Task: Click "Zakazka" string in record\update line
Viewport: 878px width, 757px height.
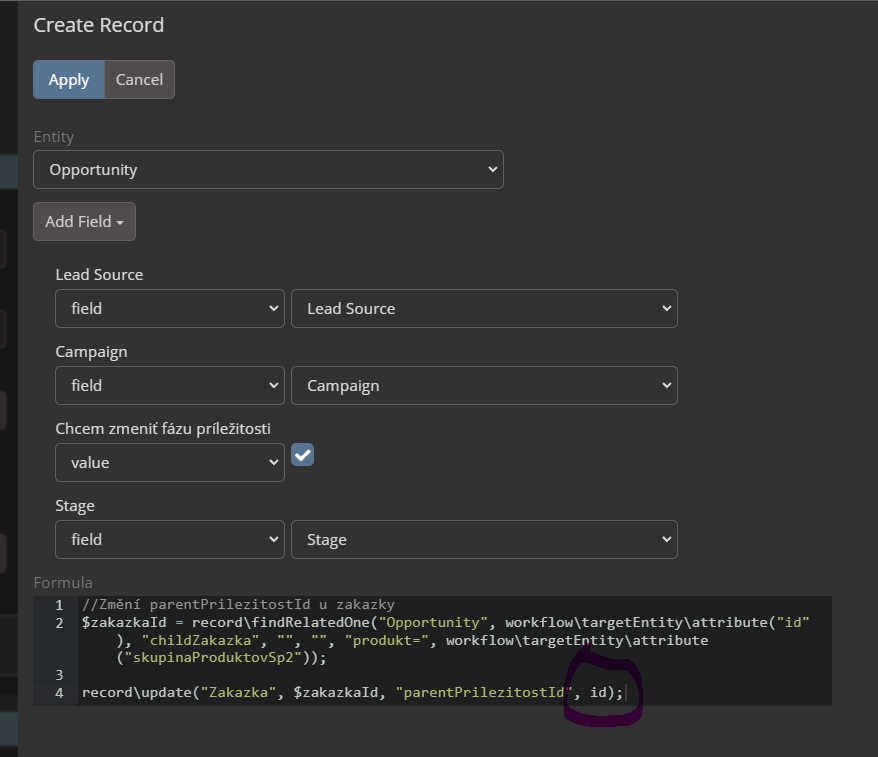Action: tap(240, 693)
